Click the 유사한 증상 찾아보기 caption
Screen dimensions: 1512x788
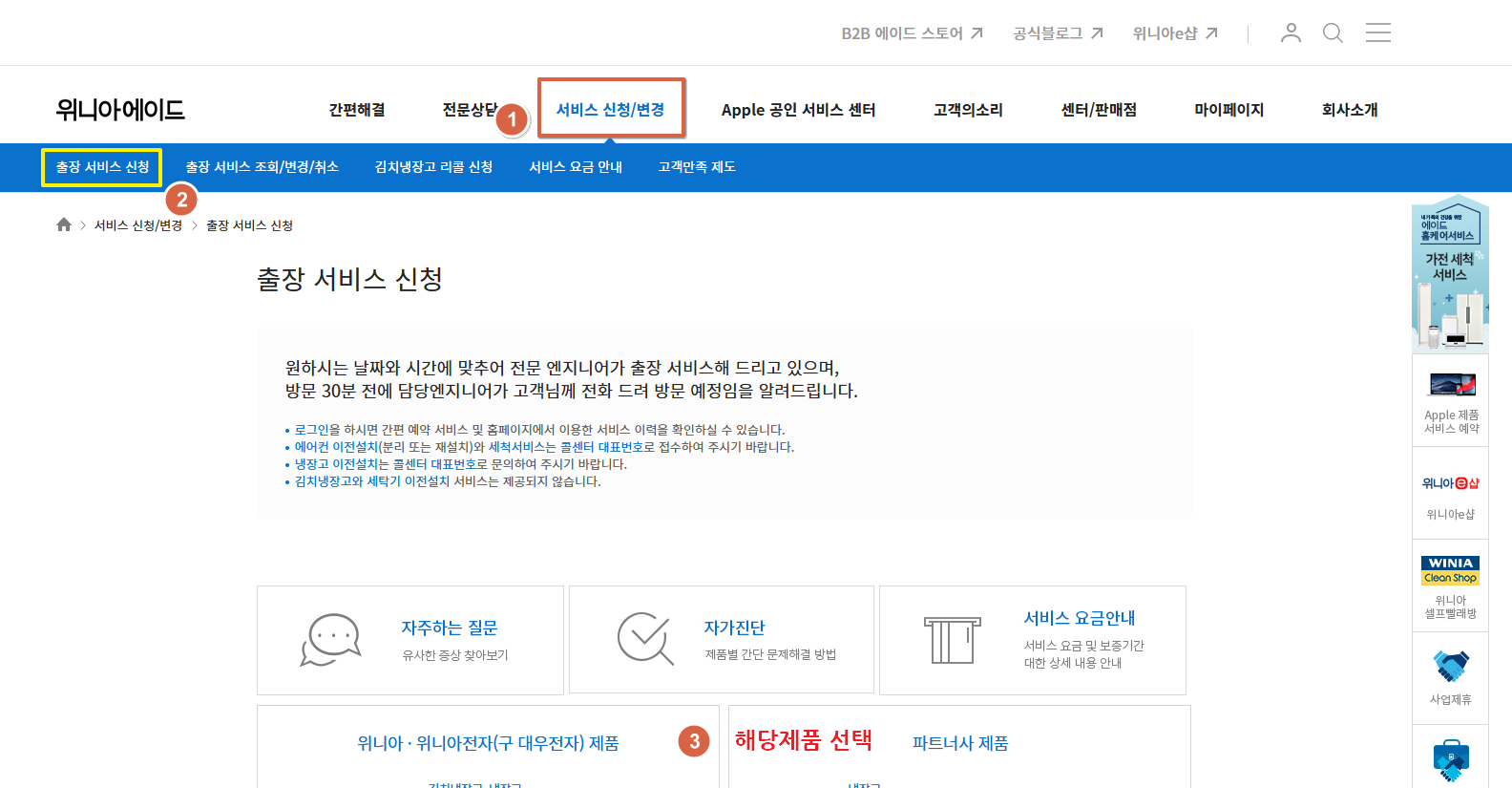coord(455,655)
